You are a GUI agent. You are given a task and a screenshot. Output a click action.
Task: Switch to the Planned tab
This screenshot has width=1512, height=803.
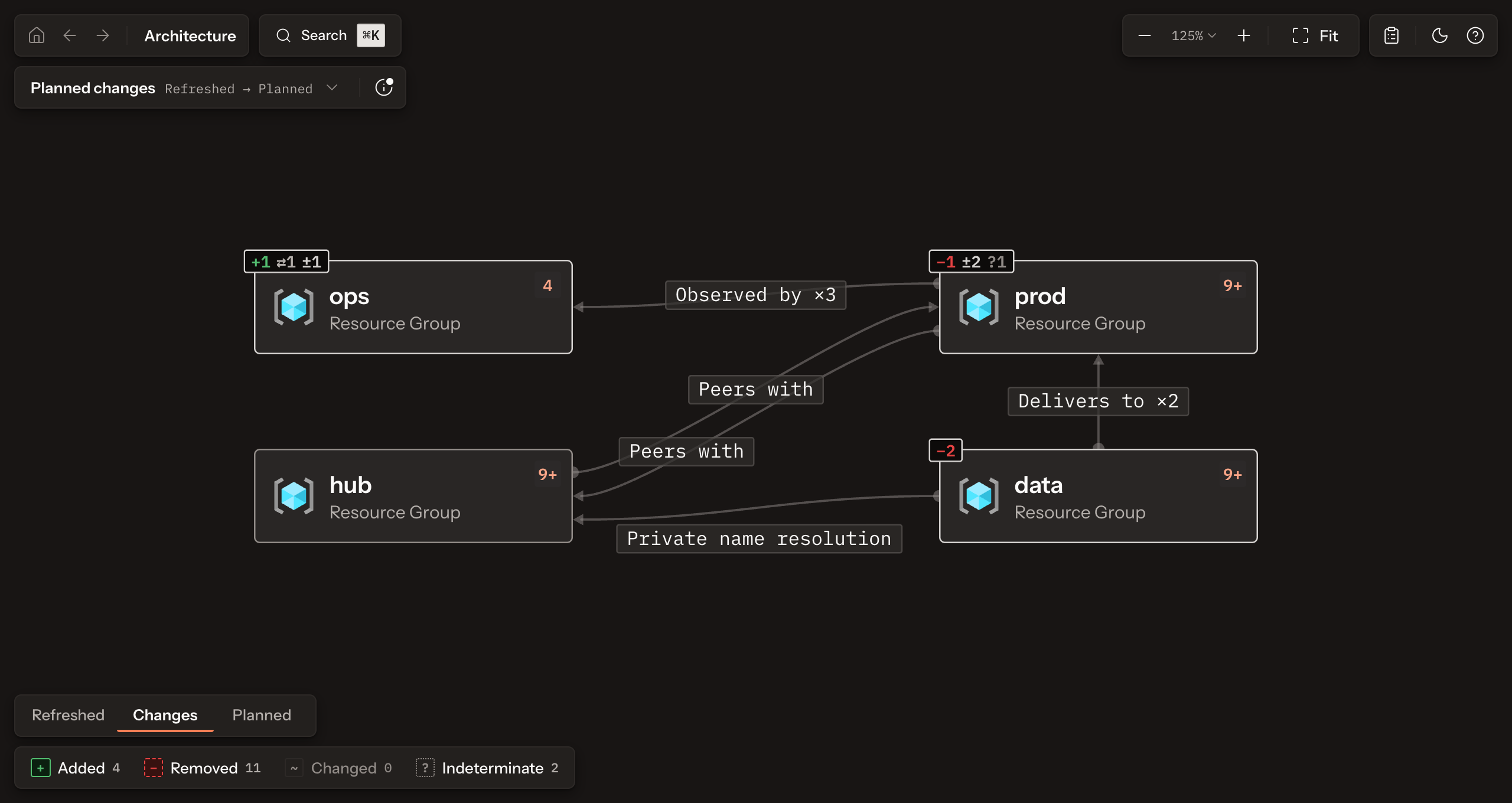tap(262, 715)
